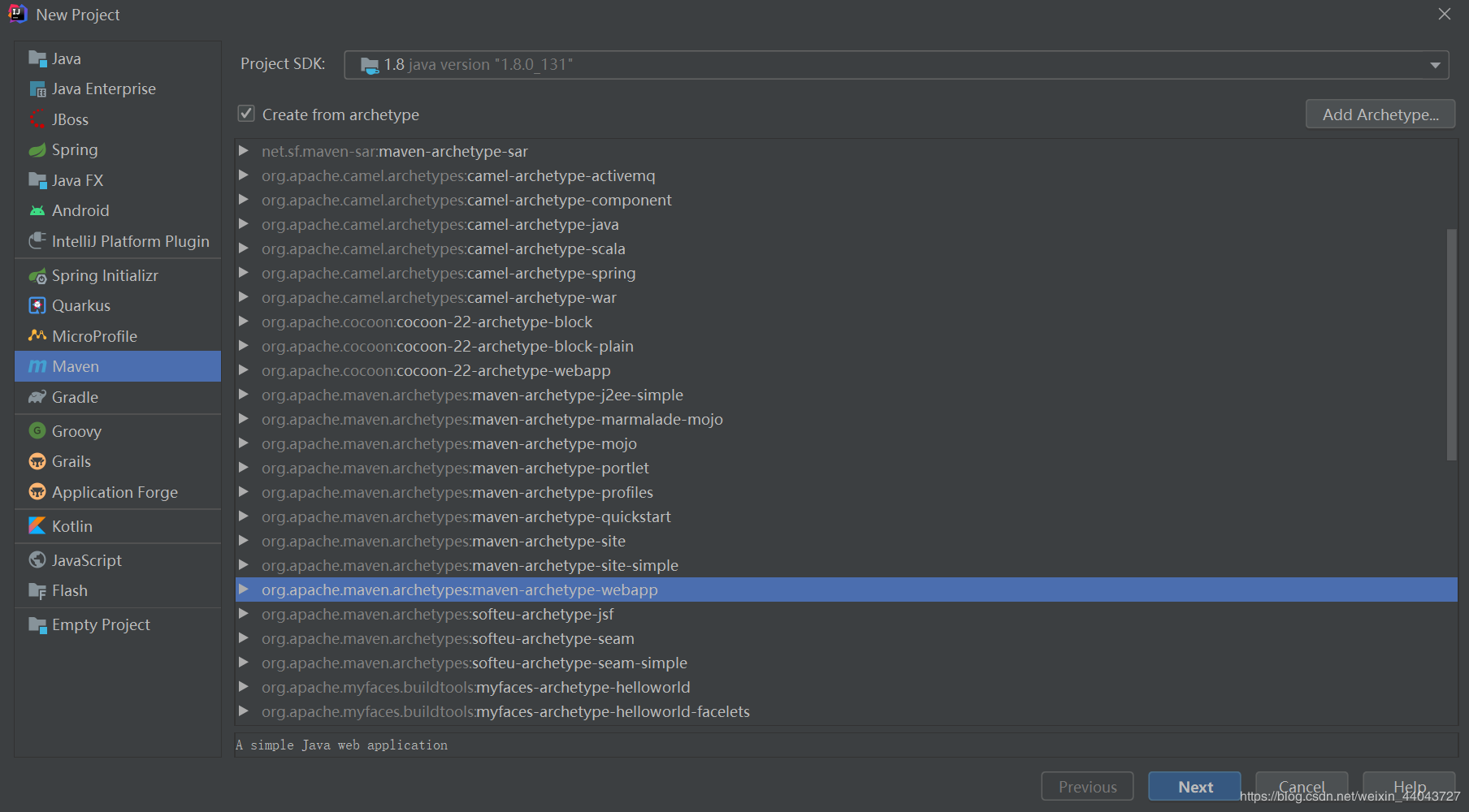Select maven-archetype-marmalade-mojo archetype
The image size is (1469, 812).
pyautogui.click(x=846, y=419)
